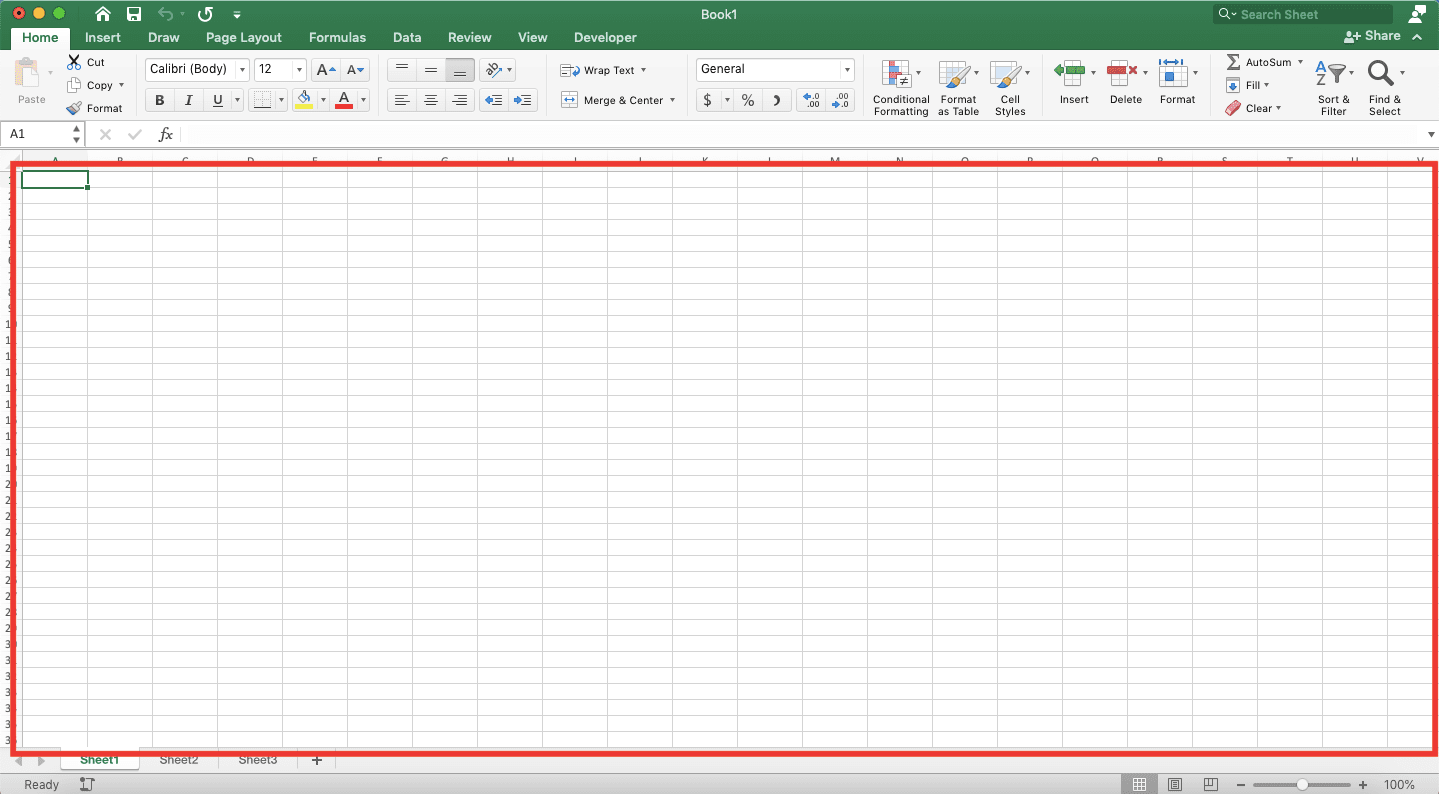Click the Format cells ribbon button
This screenshot has height=794, width=1439.
pos(1178,82)
